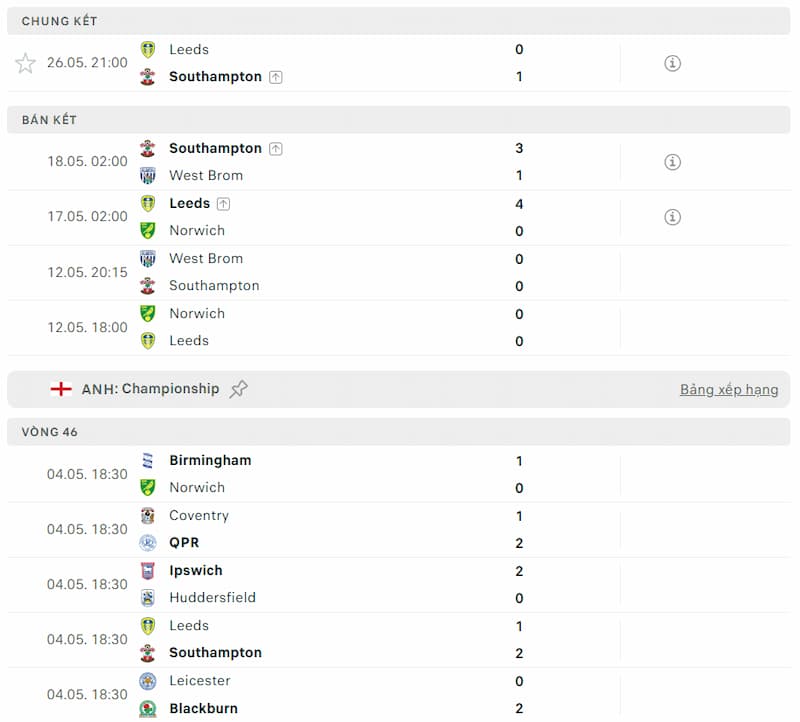Click the Coventry club crest
This screenshot has height=722, width=800.
(148, 516)
